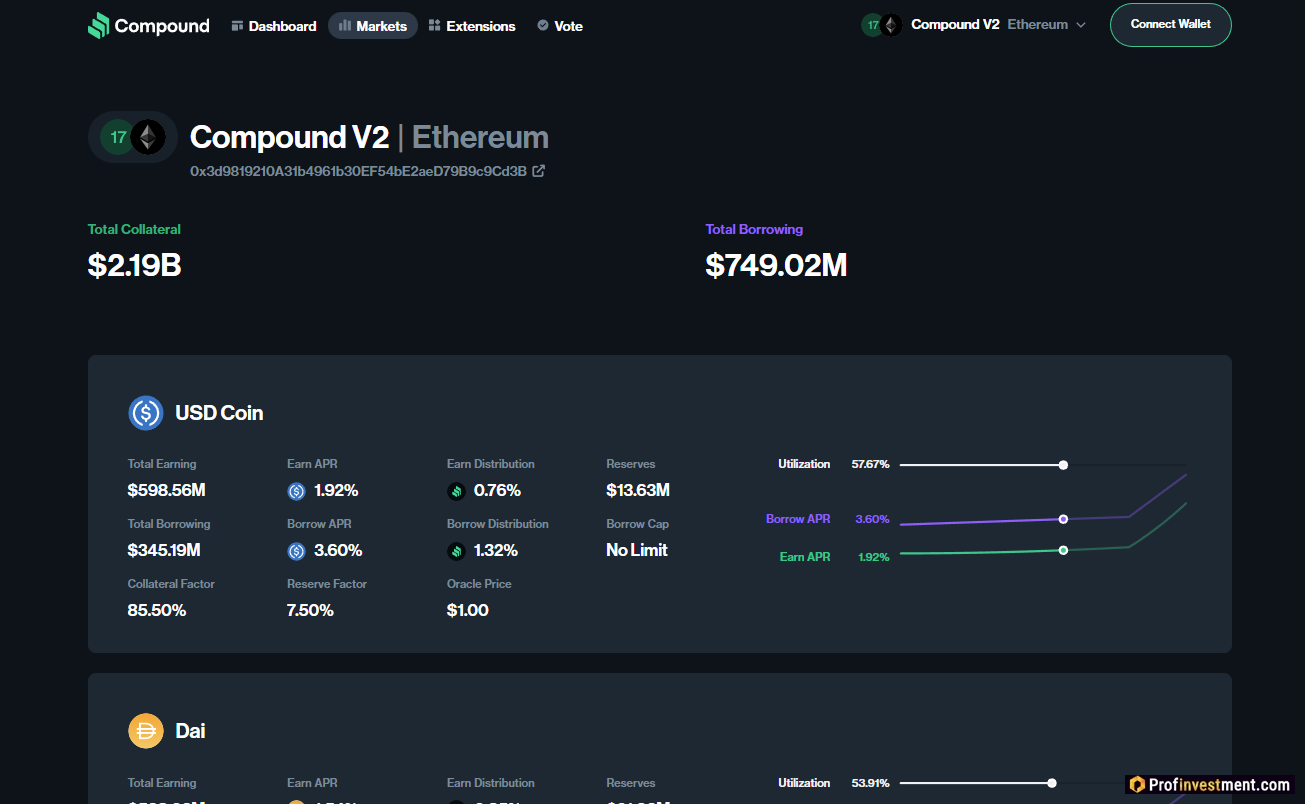Open contract address external link icon
This screenshot has height=804, width=1305.
coord(539,171)
